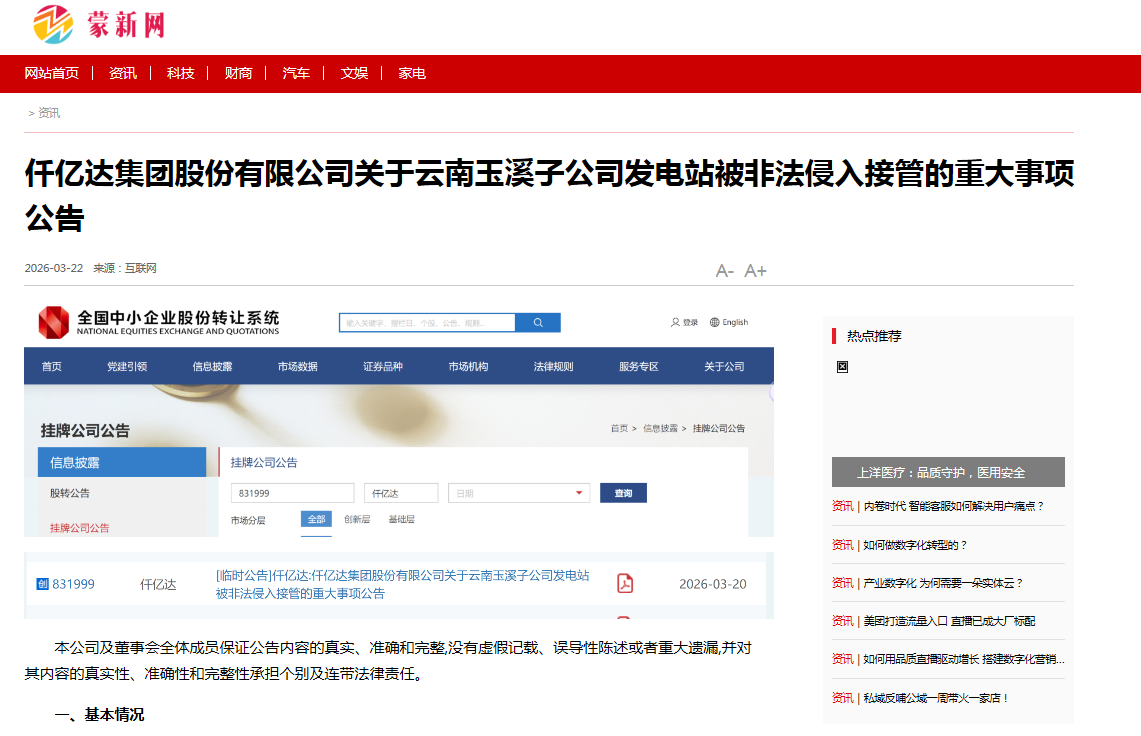The image size is (1141, 736).
Task: Open article 如何做数字化转型的？
Action: pyautogui.click(x=915, y=545)
